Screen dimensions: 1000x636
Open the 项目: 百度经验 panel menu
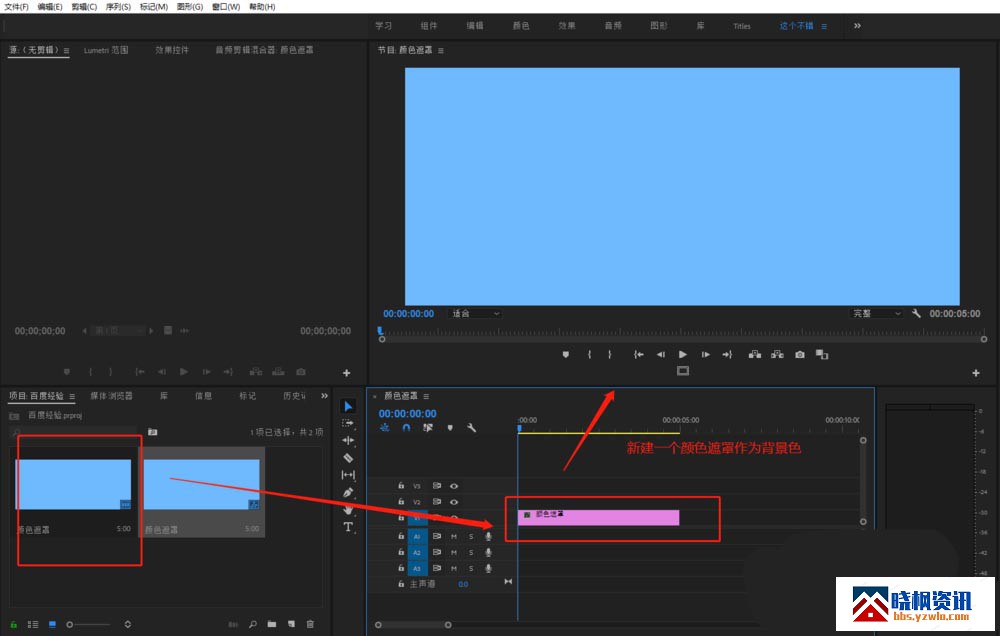(72, 397)
